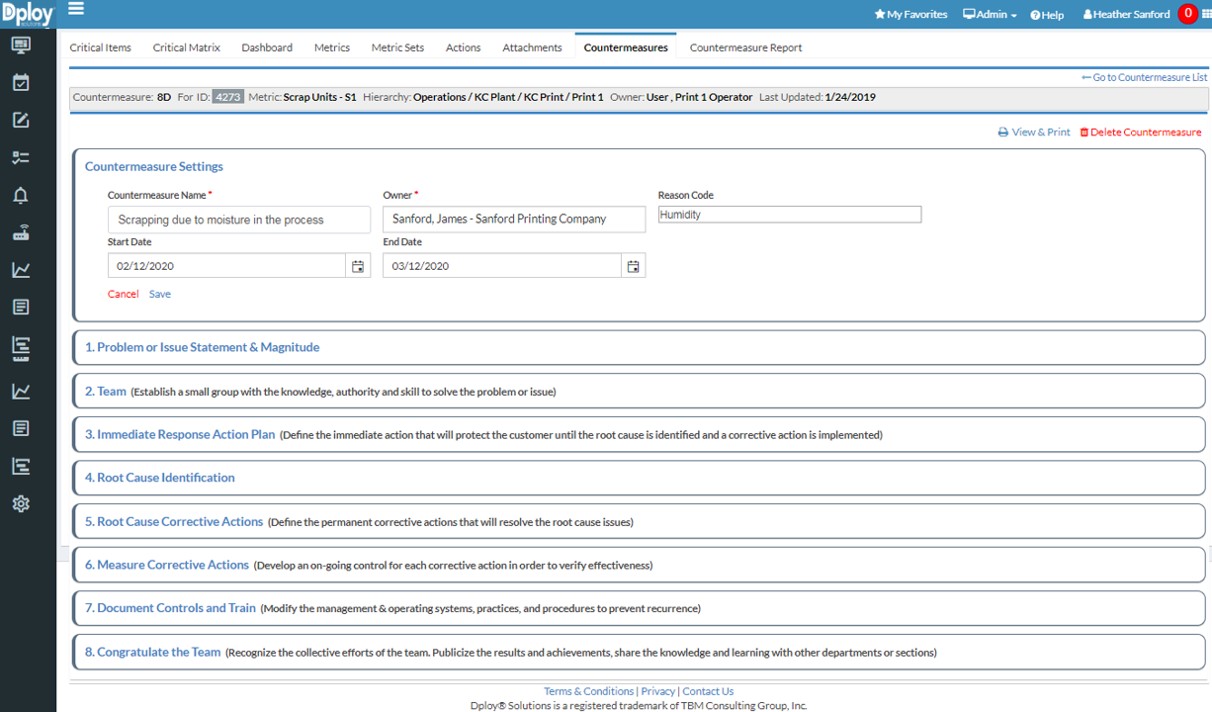The width and height of the screenshot is (1212, 712).
Task: Switch to the Metrics tab
Action: tap(332, 48)
